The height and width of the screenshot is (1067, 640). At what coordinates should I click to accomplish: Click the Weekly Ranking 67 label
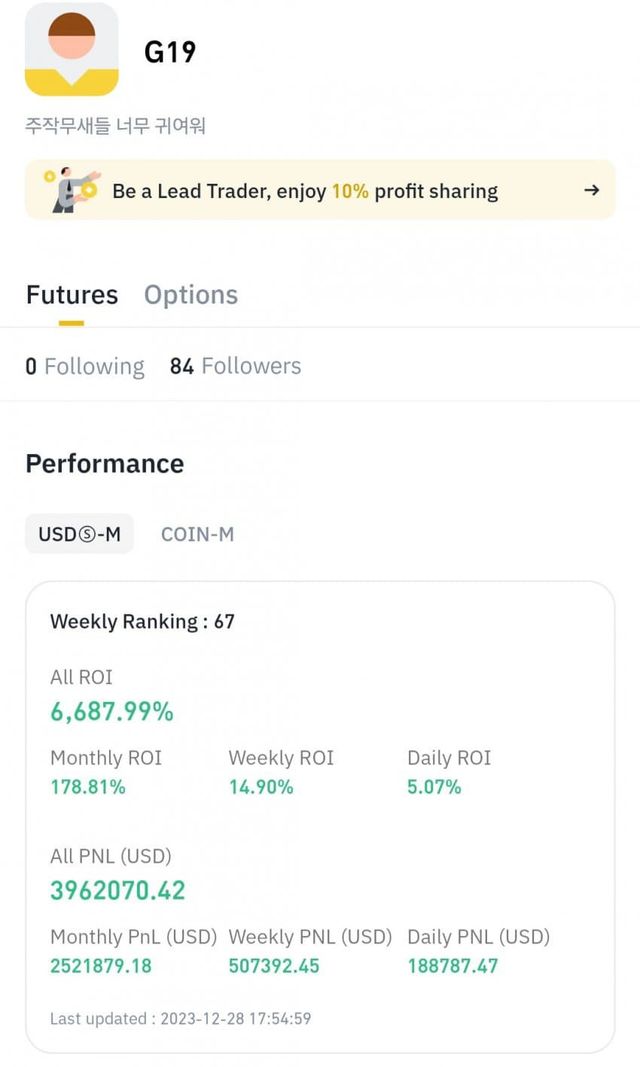[x=142, y=622]
